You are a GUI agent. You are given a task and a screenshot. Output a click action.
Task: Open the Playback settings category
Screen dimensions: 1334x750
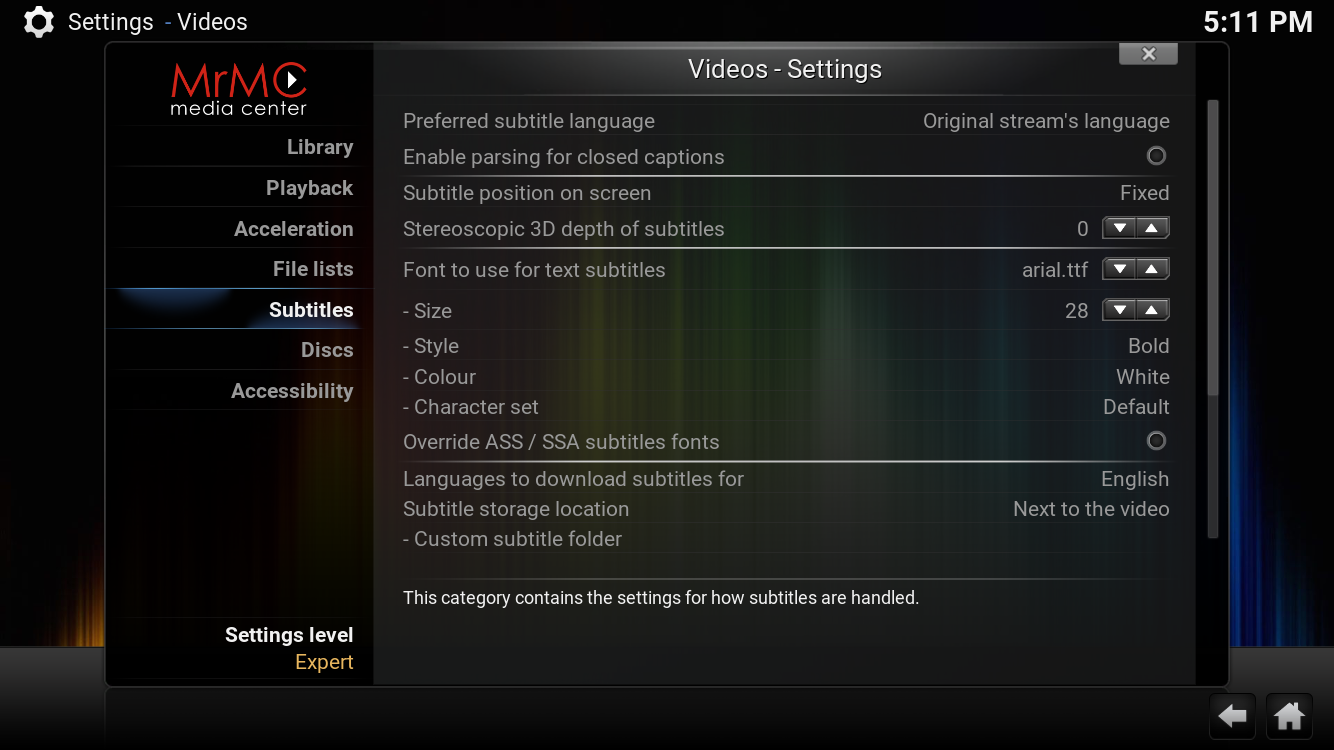309,188
